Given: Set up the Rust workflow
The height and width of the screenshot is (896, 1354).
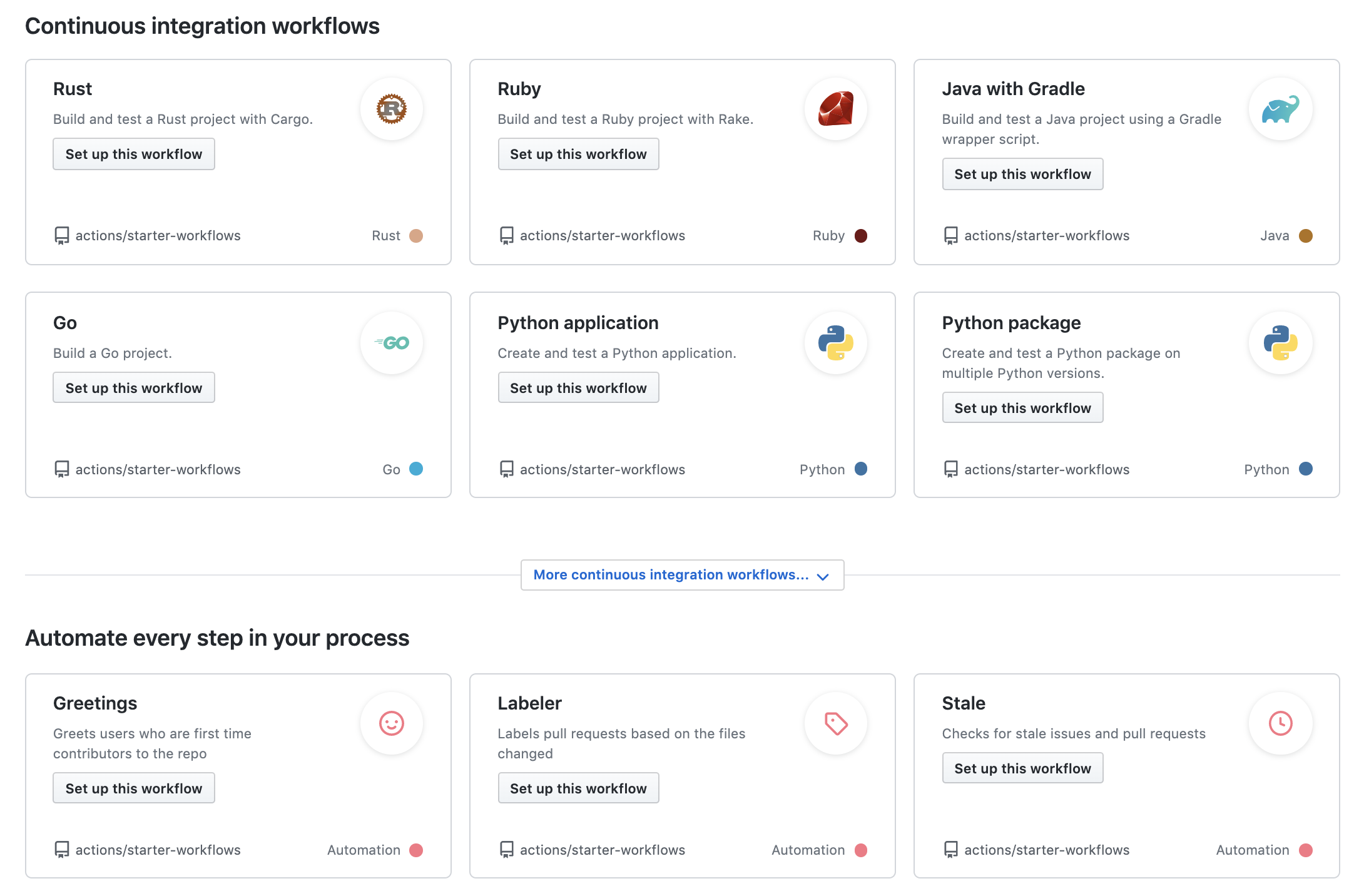Looking at the screenshot, I should point(134,154).
